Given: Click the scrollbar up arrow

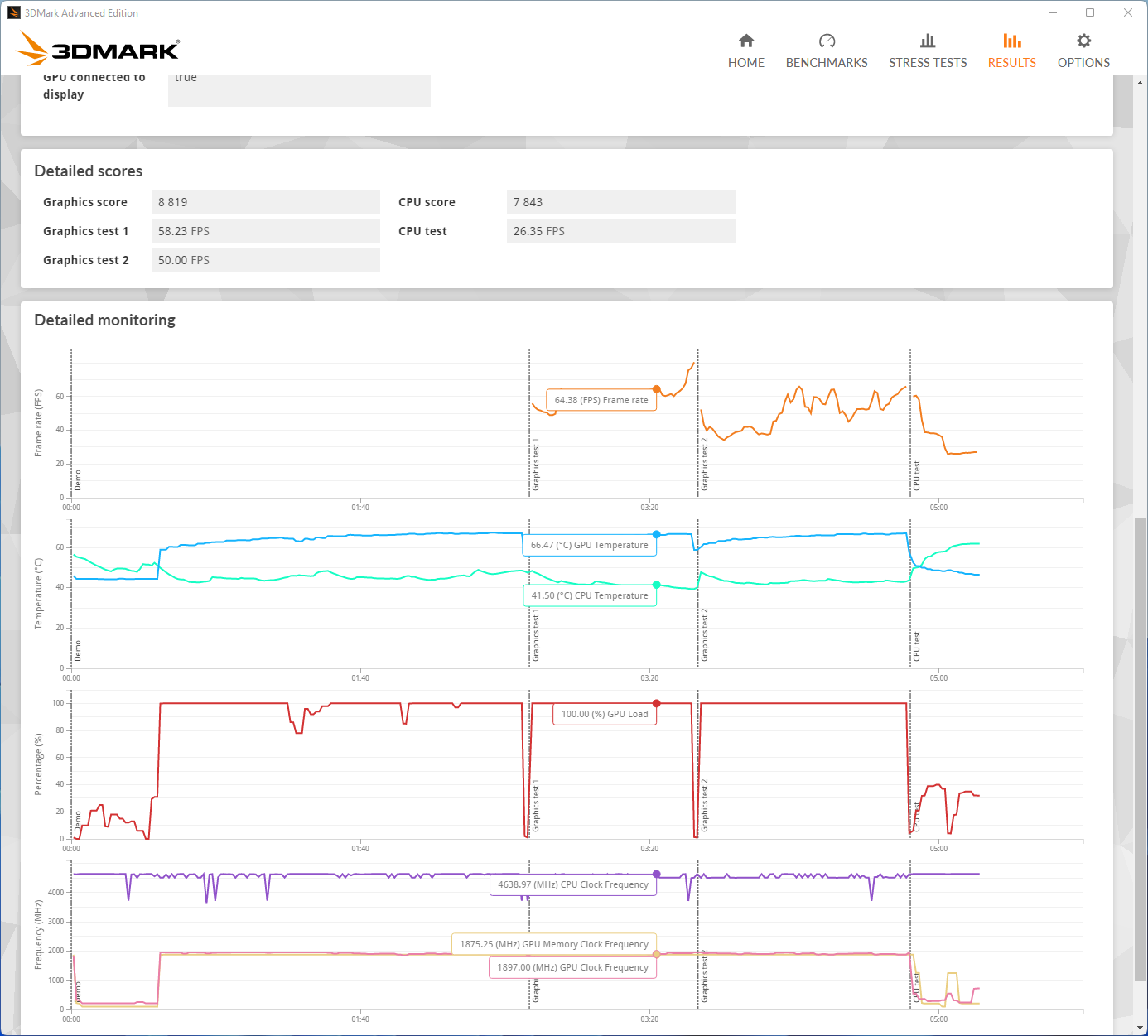Looking at the screenshot, I should (x=1141, y=83).
